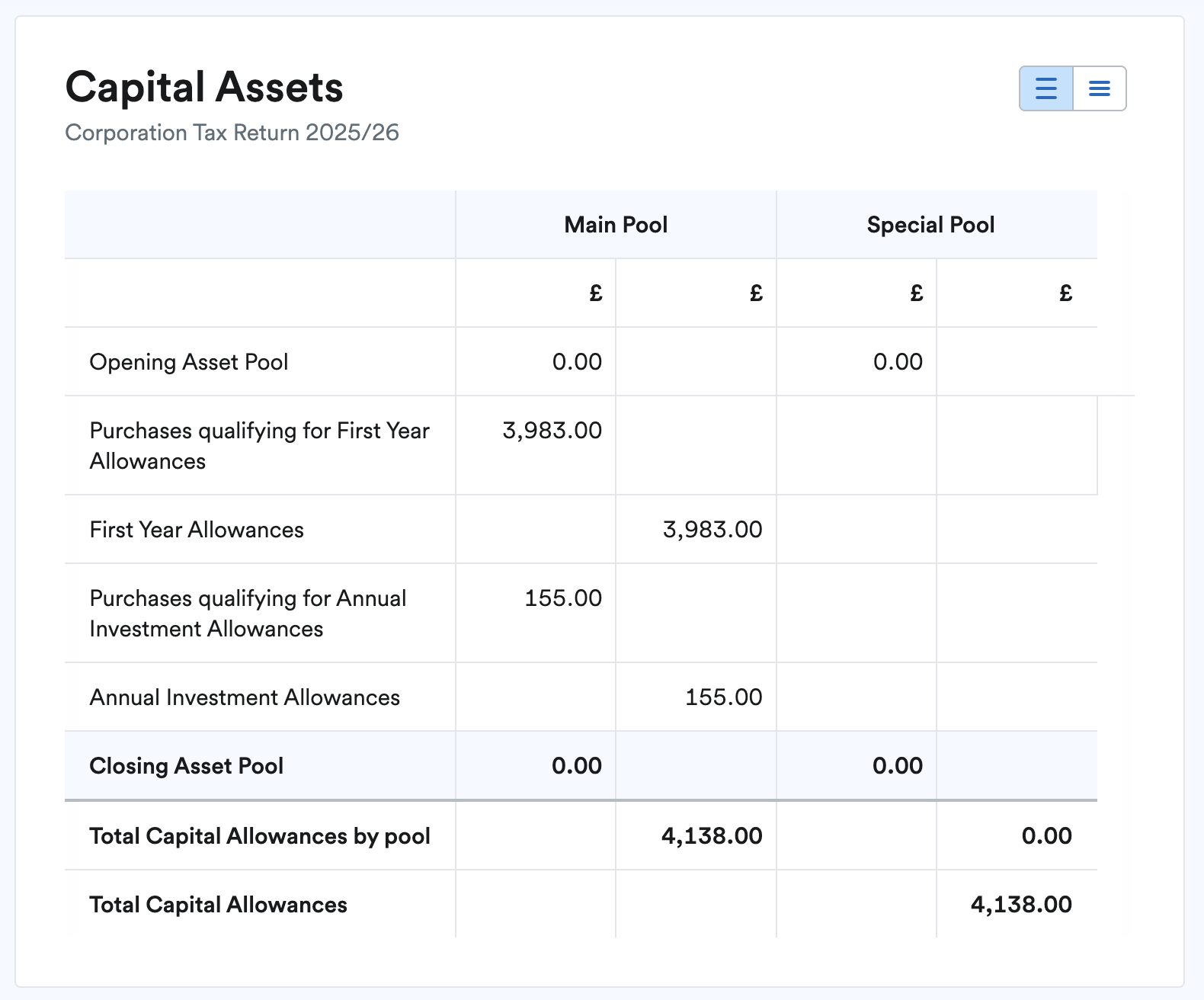This screenshot has height=1000, width=1204.
Task: Switch to the compact row spacing view
Action: [1099, 88]
